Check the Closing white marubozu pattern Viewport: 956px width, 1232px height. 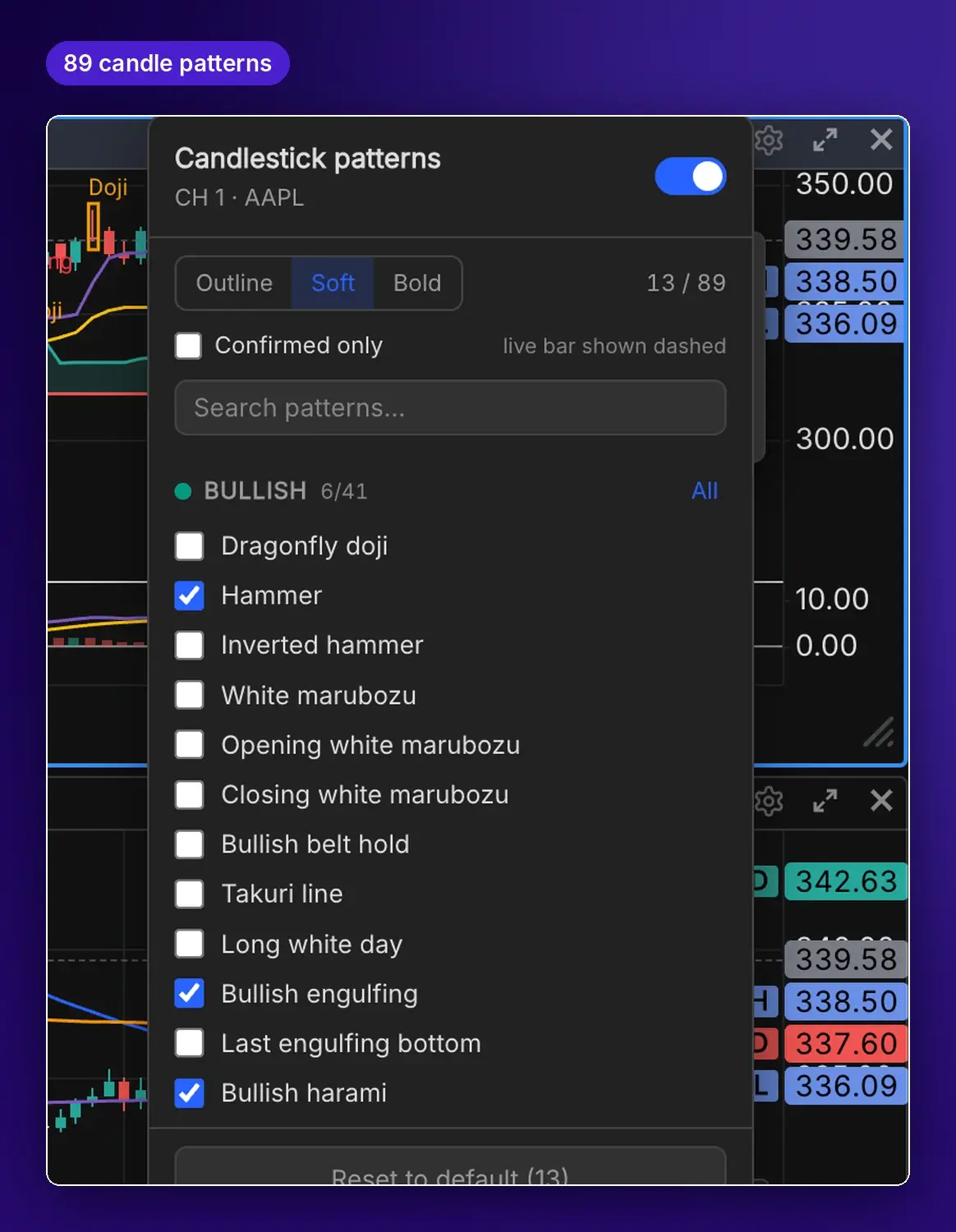[190, 795]
